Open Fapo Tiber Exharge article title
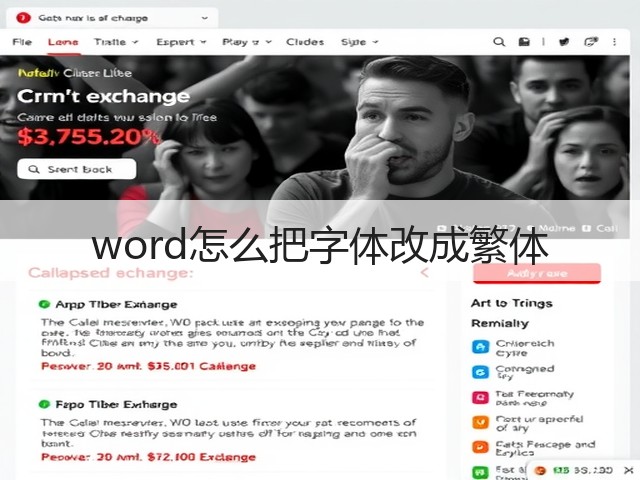 116,404
